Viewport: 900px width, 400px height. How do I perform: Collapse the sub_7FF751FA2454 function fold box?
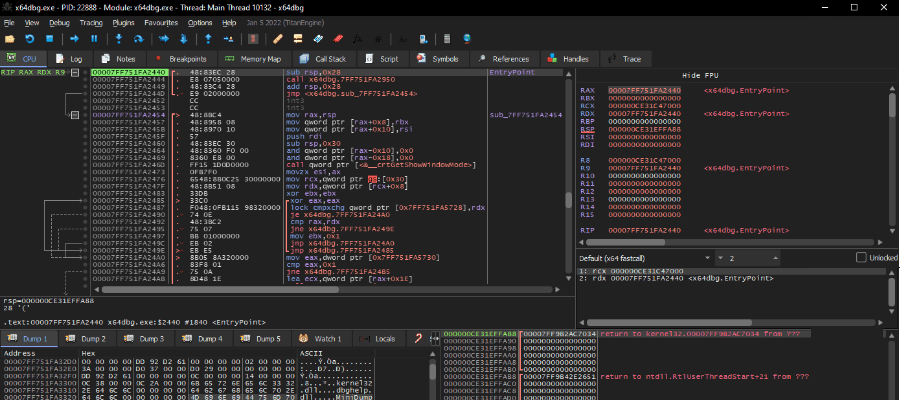pyautogui.click(x=75, y=115)
